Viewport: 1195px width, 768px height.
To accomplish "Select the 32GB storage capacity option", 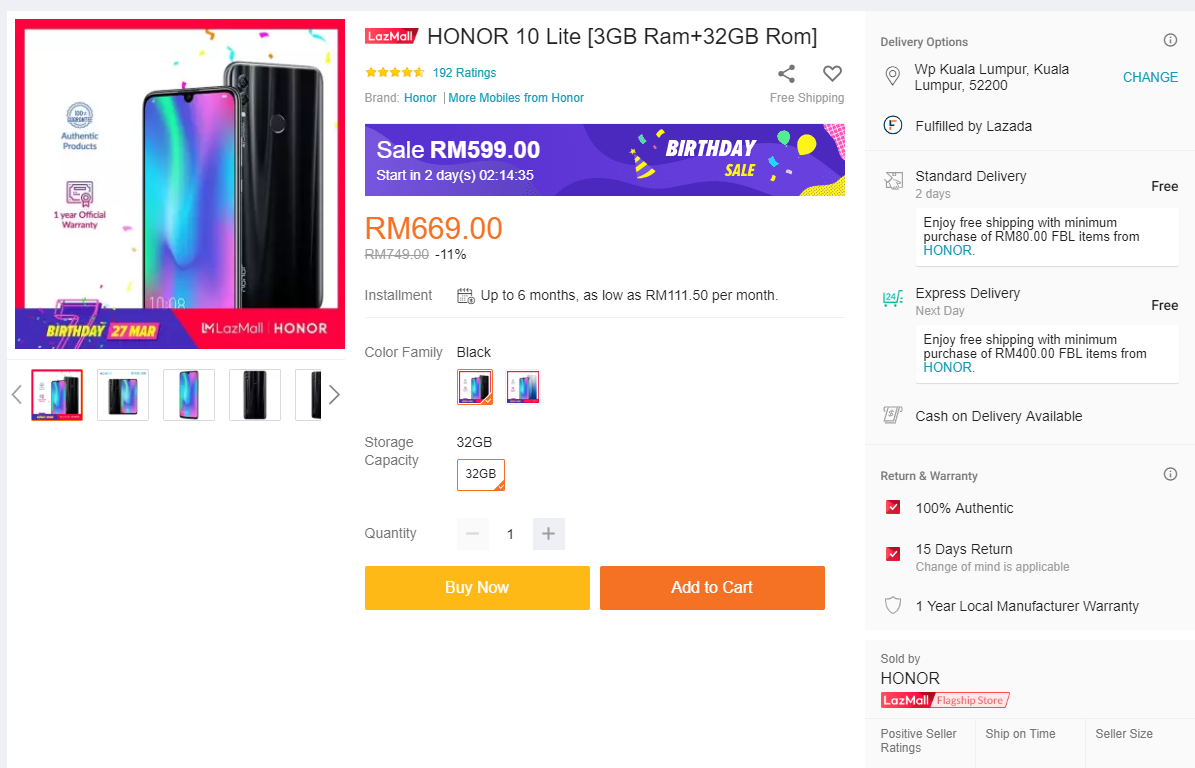I will pyautogui.click(x=481, y=475).
